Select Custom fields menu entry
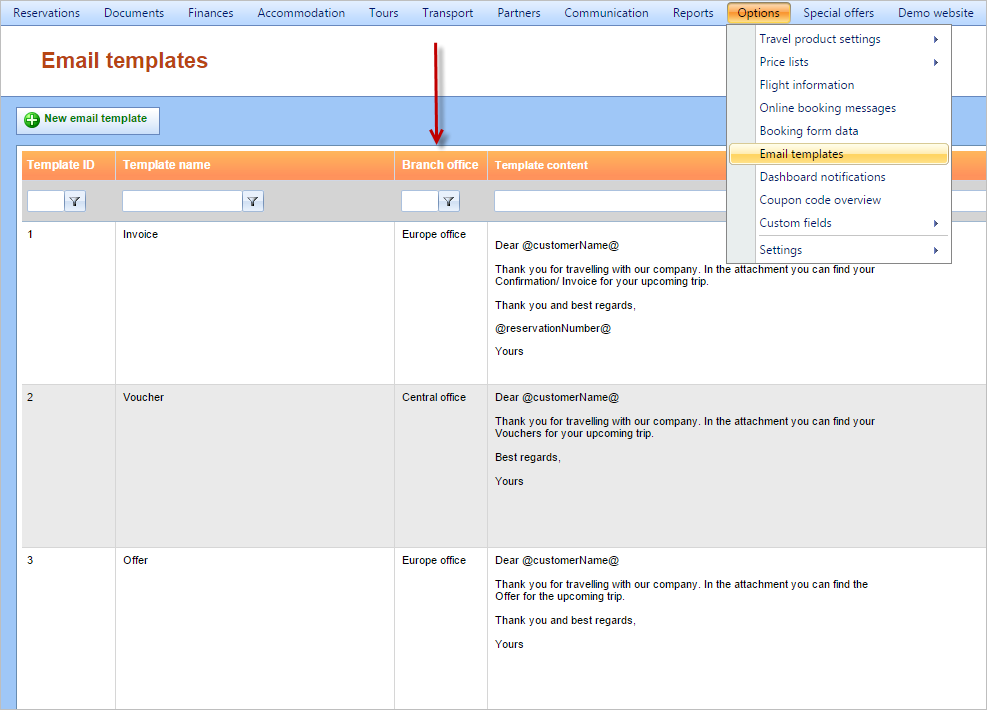 tap(839, 223)
